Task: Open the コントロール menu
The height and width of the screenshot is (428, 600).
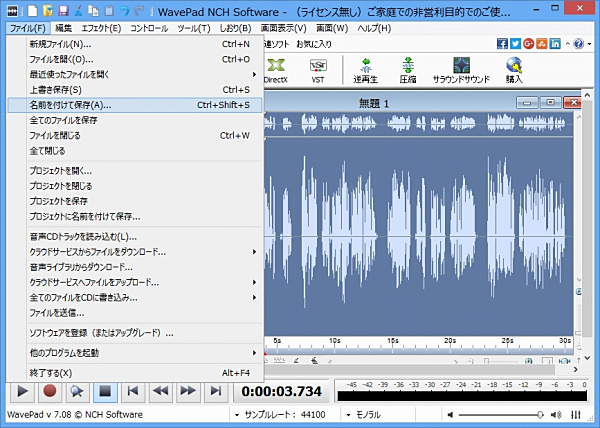Action: pos(149,28)
